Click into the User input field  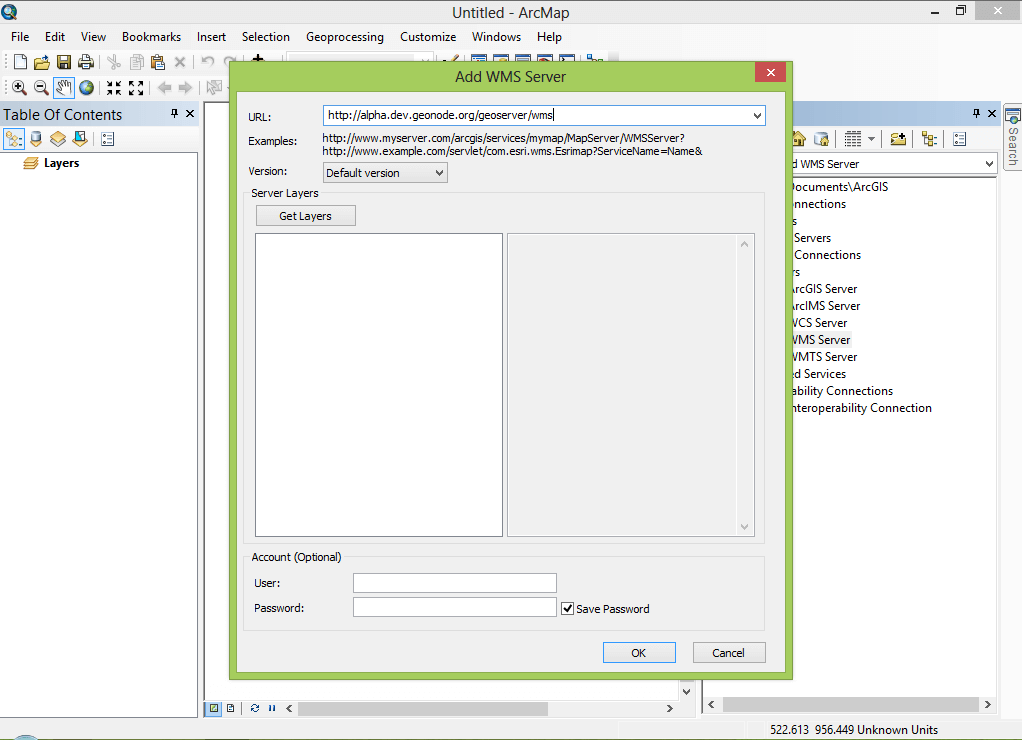pyautogui.click(x=455, y=583)
